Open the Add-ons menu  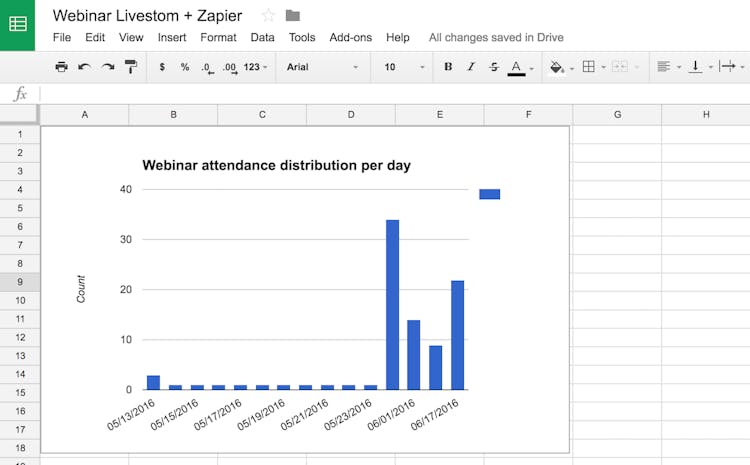(x=350, y=38)
